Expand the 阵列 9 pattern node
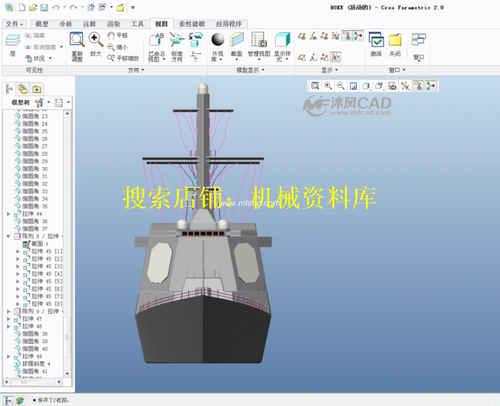 point(9,311)
